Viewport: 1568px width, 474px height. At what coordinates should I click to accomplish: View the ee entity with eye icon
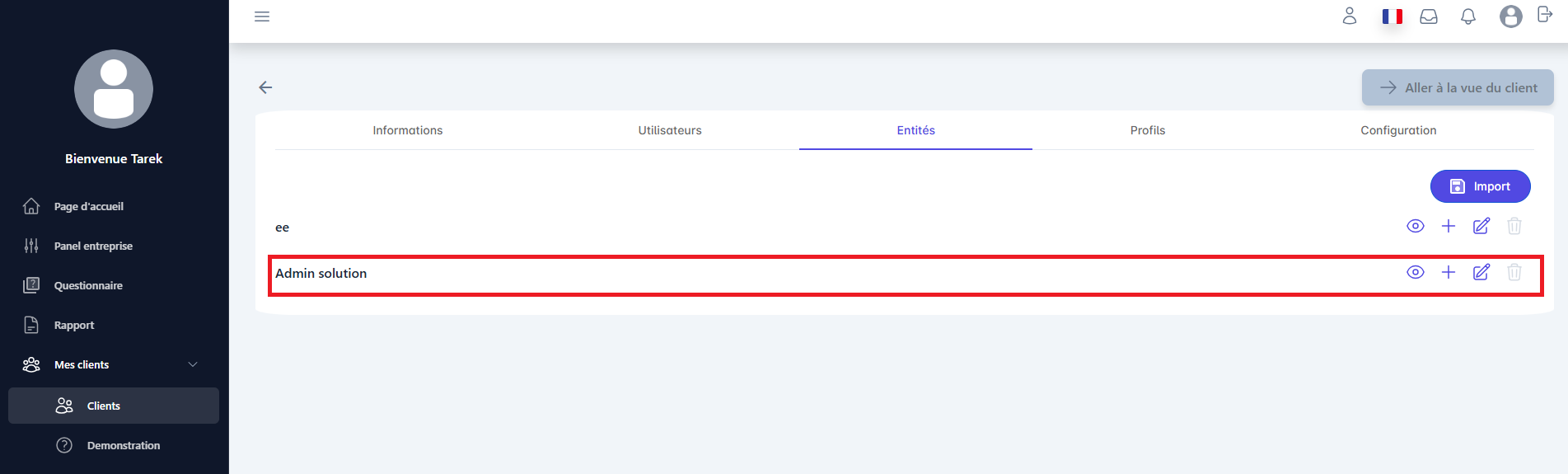pos(1415,226)
